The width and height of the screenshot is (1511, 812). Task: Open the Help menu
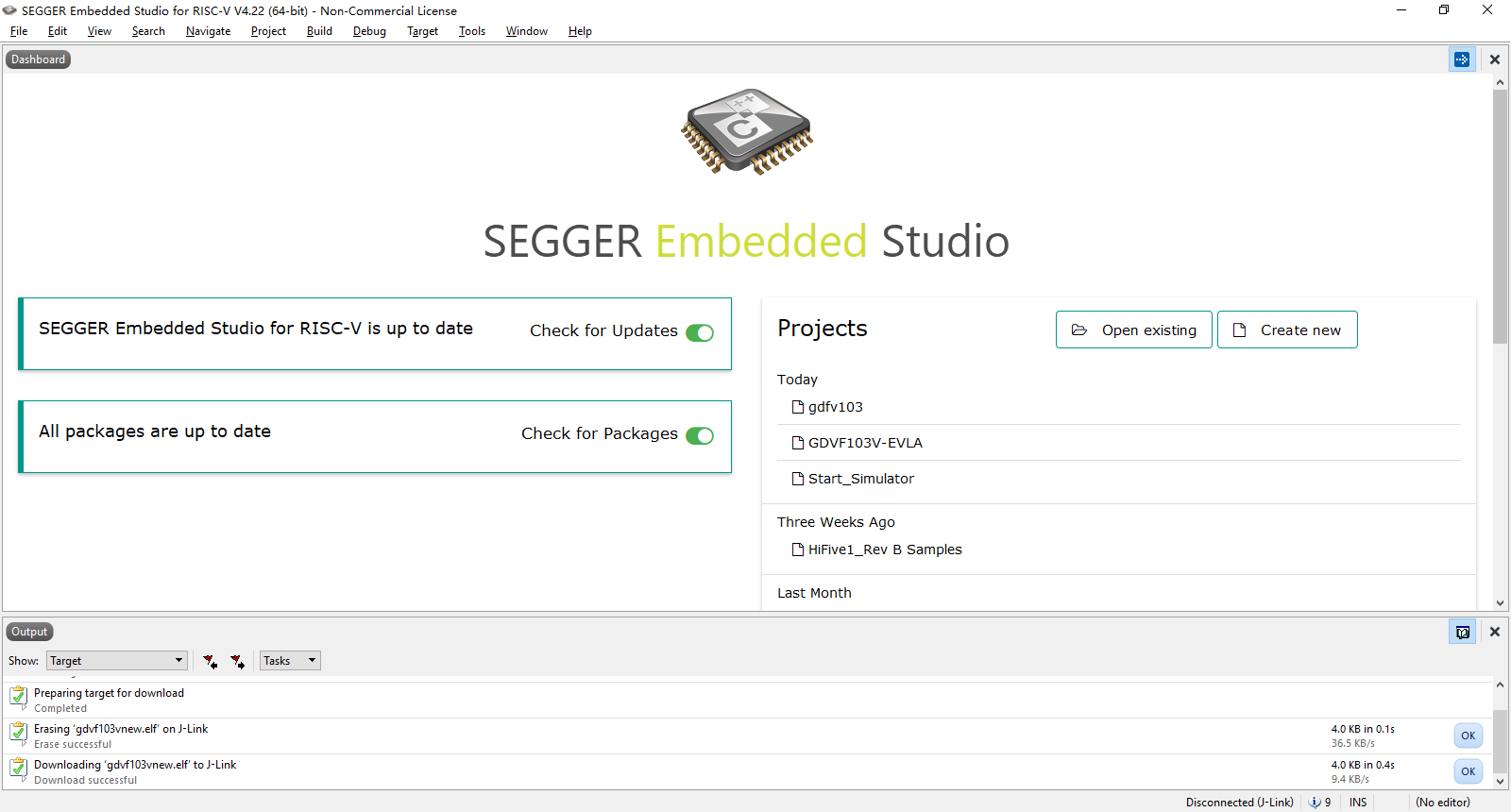point(580,31)
